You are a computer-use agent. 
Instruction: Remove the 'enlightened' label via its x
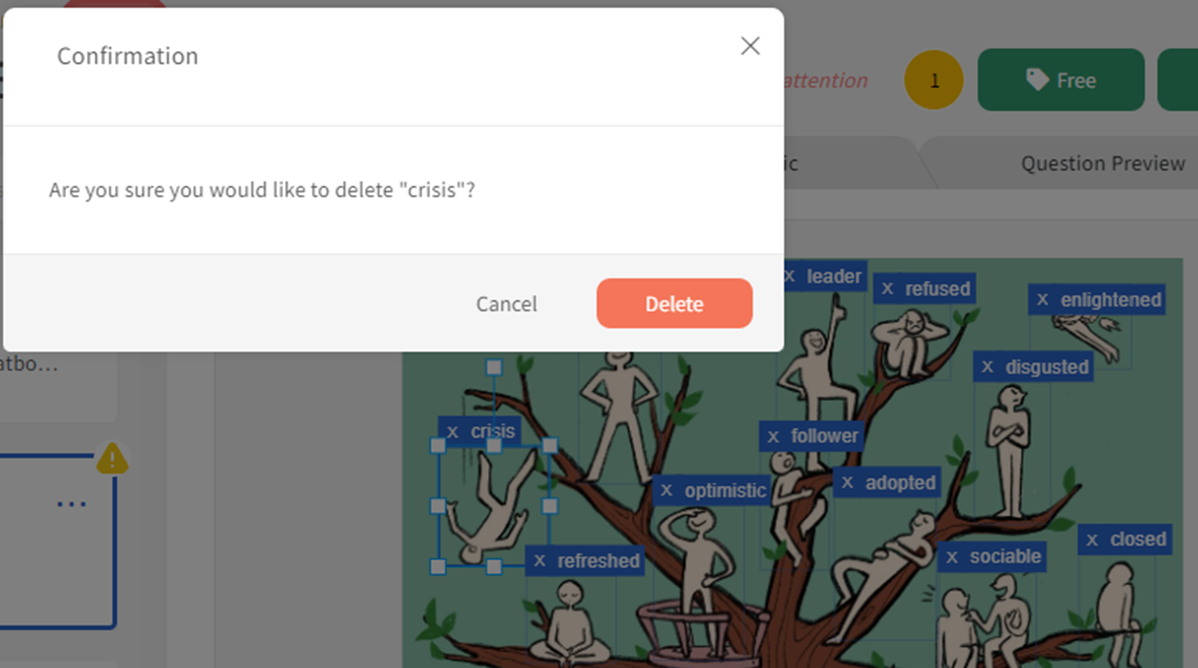click(x=1042, y=300)
